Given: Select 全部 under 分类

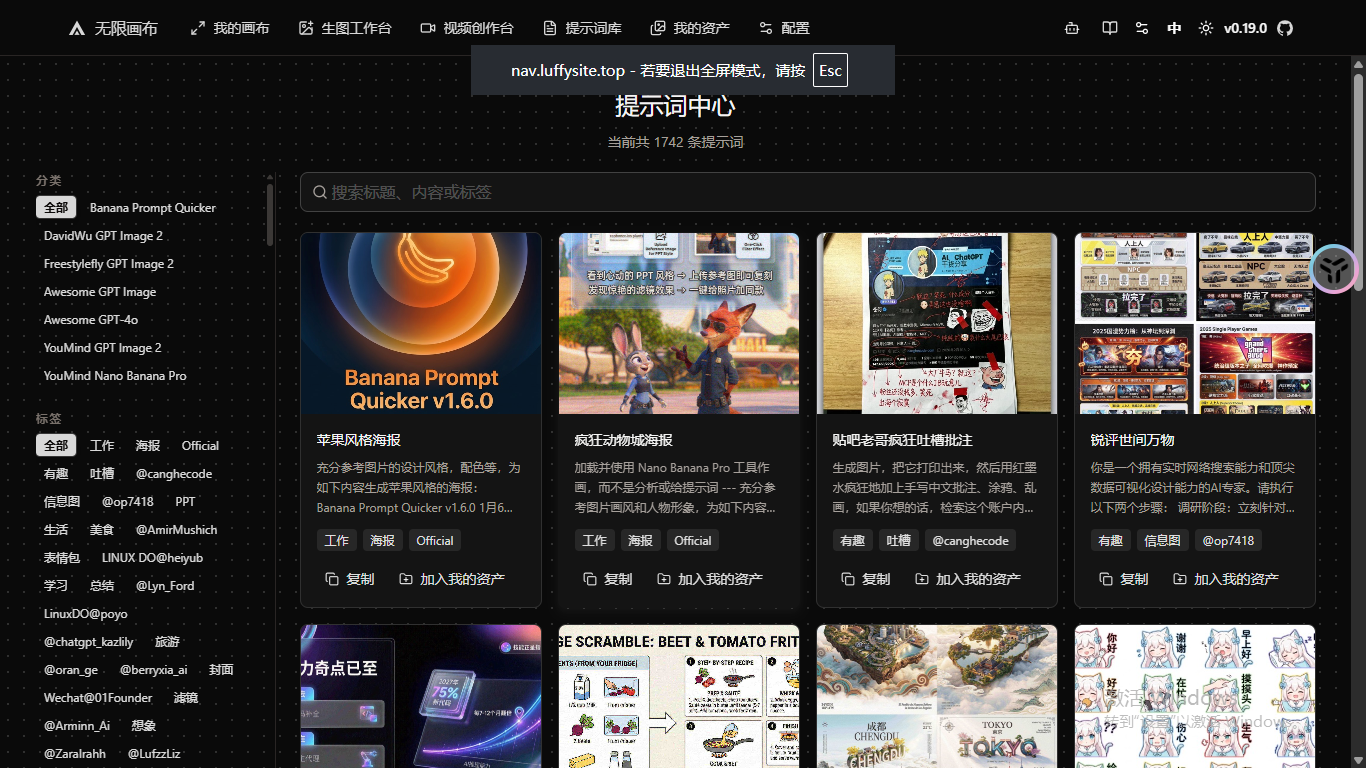Looking at the screenshot, I should click(56, 207).
